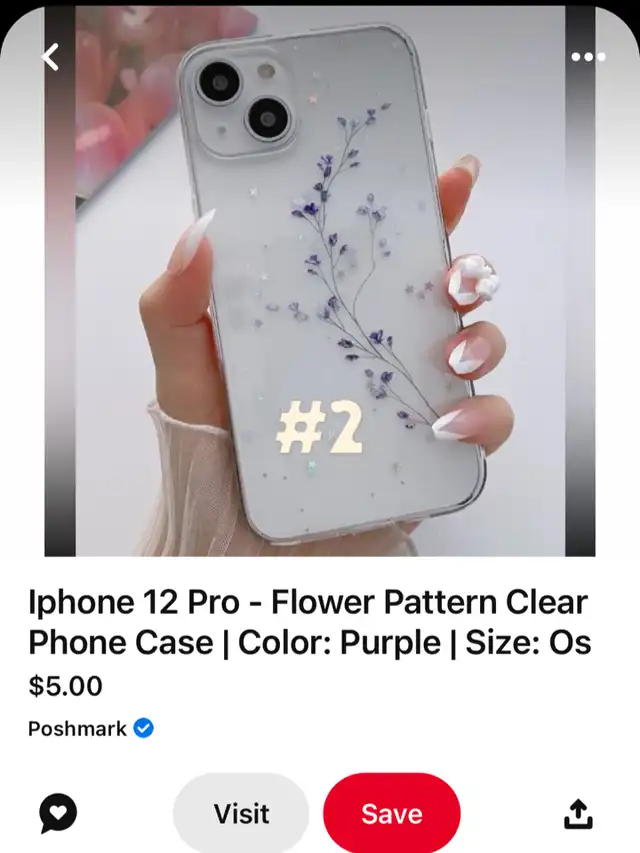The image size is (640, 853).
Task: Tap the blue verified checkmark badge
Action: [144, 728]
